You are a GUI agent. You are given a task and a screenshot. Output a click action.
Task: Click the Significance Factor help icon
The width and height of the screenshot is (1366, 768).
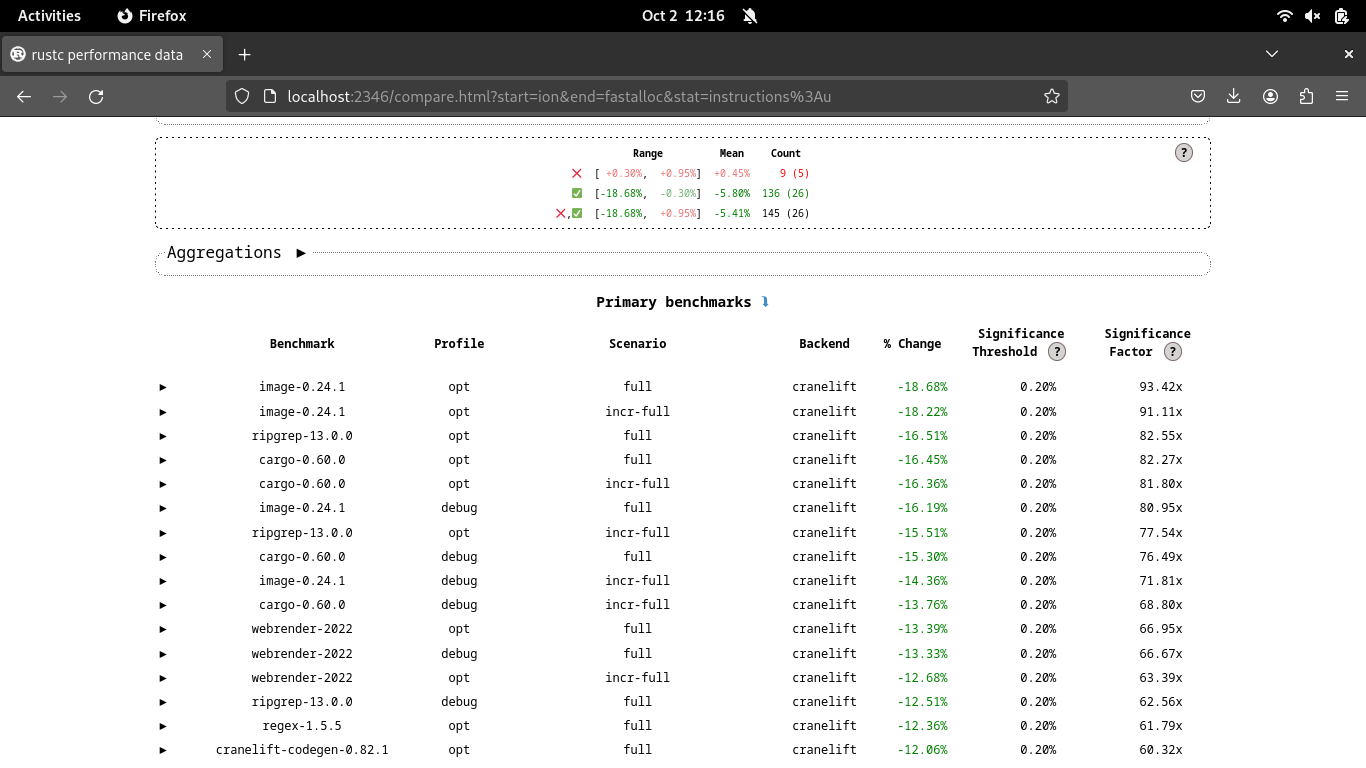click(x=1173, y=352)
